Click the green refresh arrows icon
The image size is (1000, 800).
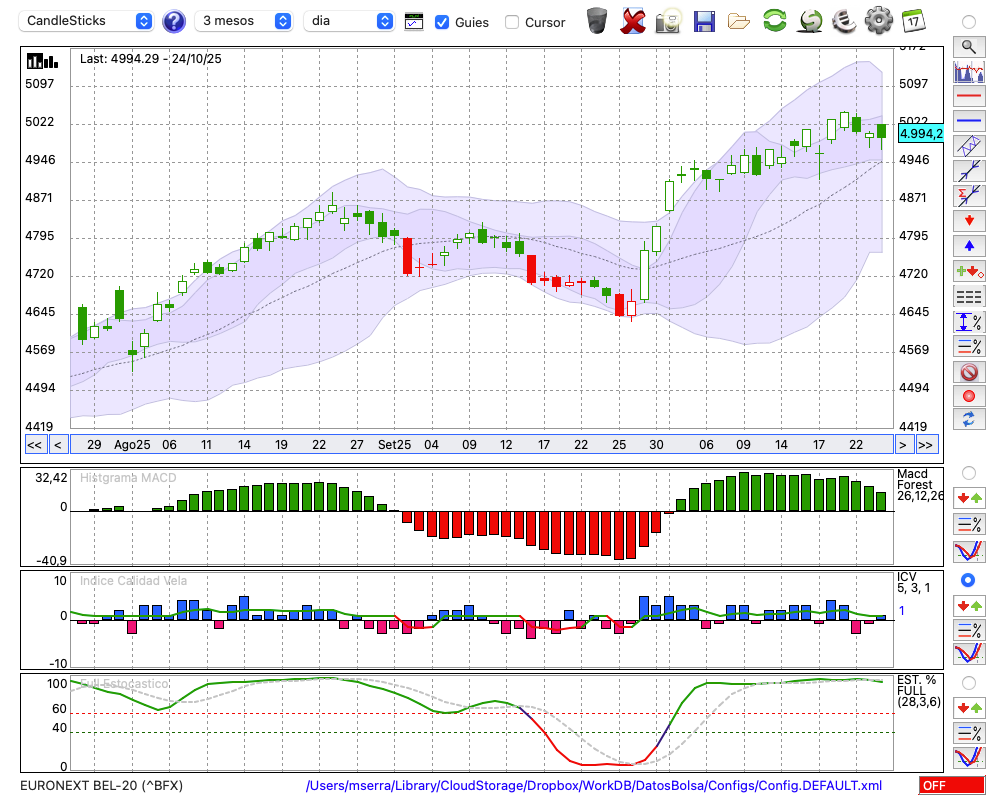774,20
